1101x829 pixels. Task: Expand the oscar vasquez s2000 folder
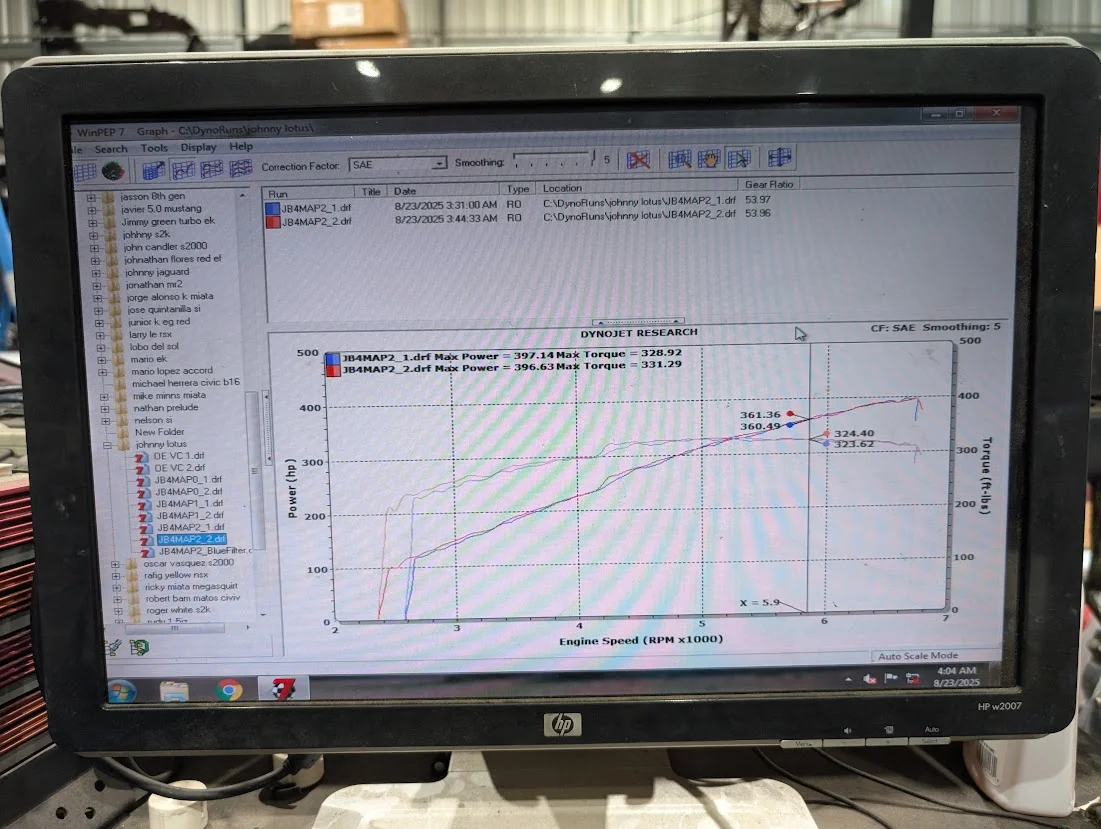(x=116, y=564)
